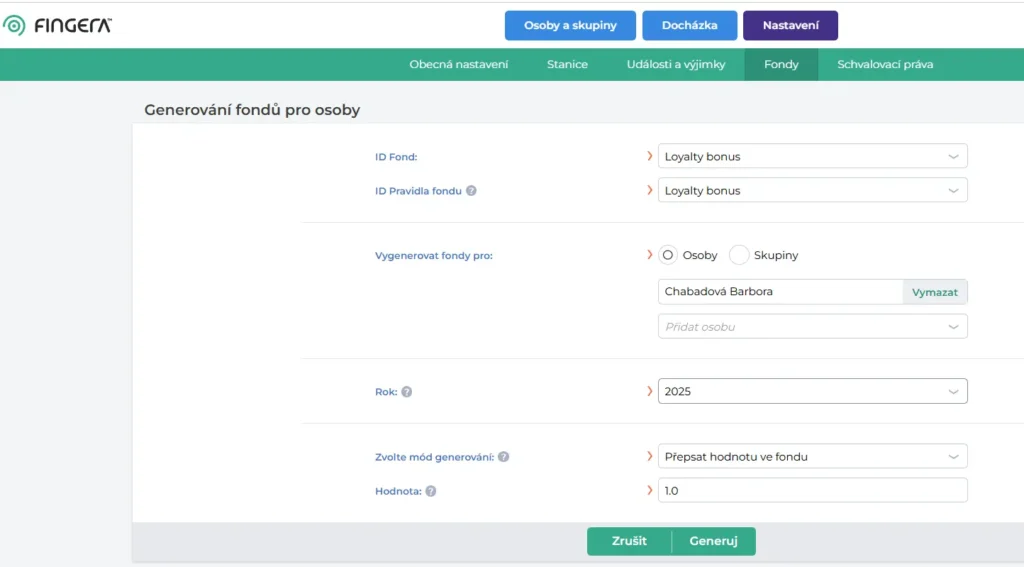Viewport: 1024px width, 567px height.
Task: Open the Rok year dropdown showing 2025
Action: pos(812,391)
